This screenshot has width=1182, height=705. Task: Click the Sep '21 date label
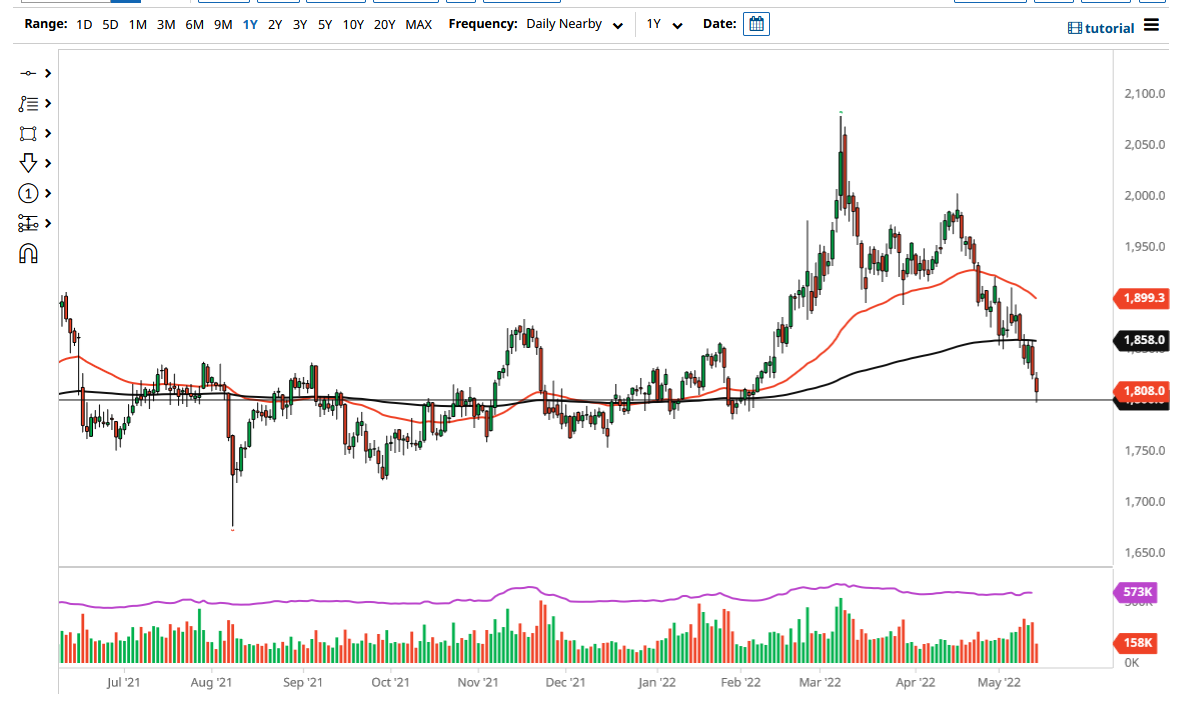[x=302, y=682]
